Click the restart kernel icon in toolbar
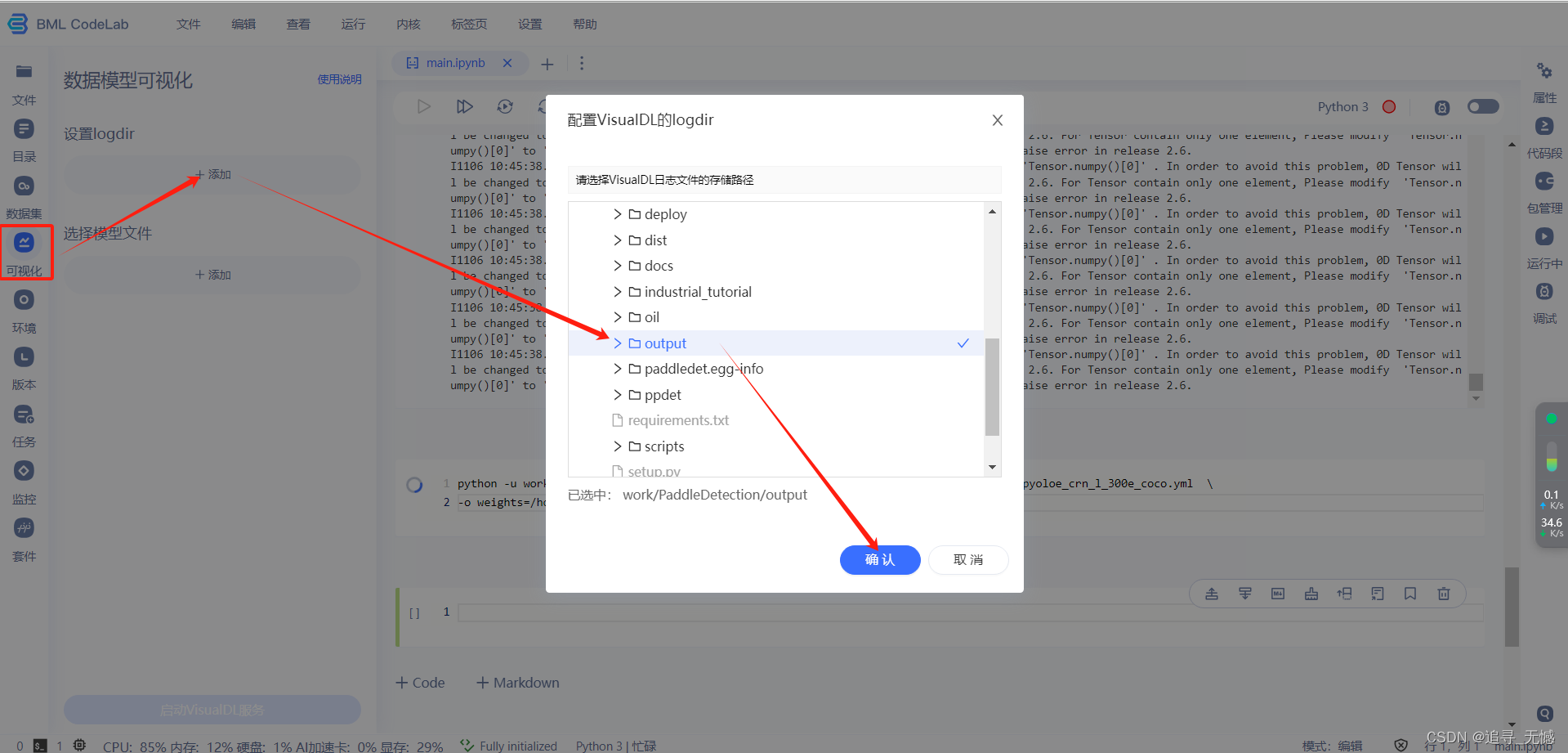This screenshot has width=1568, height=753. tap(505, 106)
